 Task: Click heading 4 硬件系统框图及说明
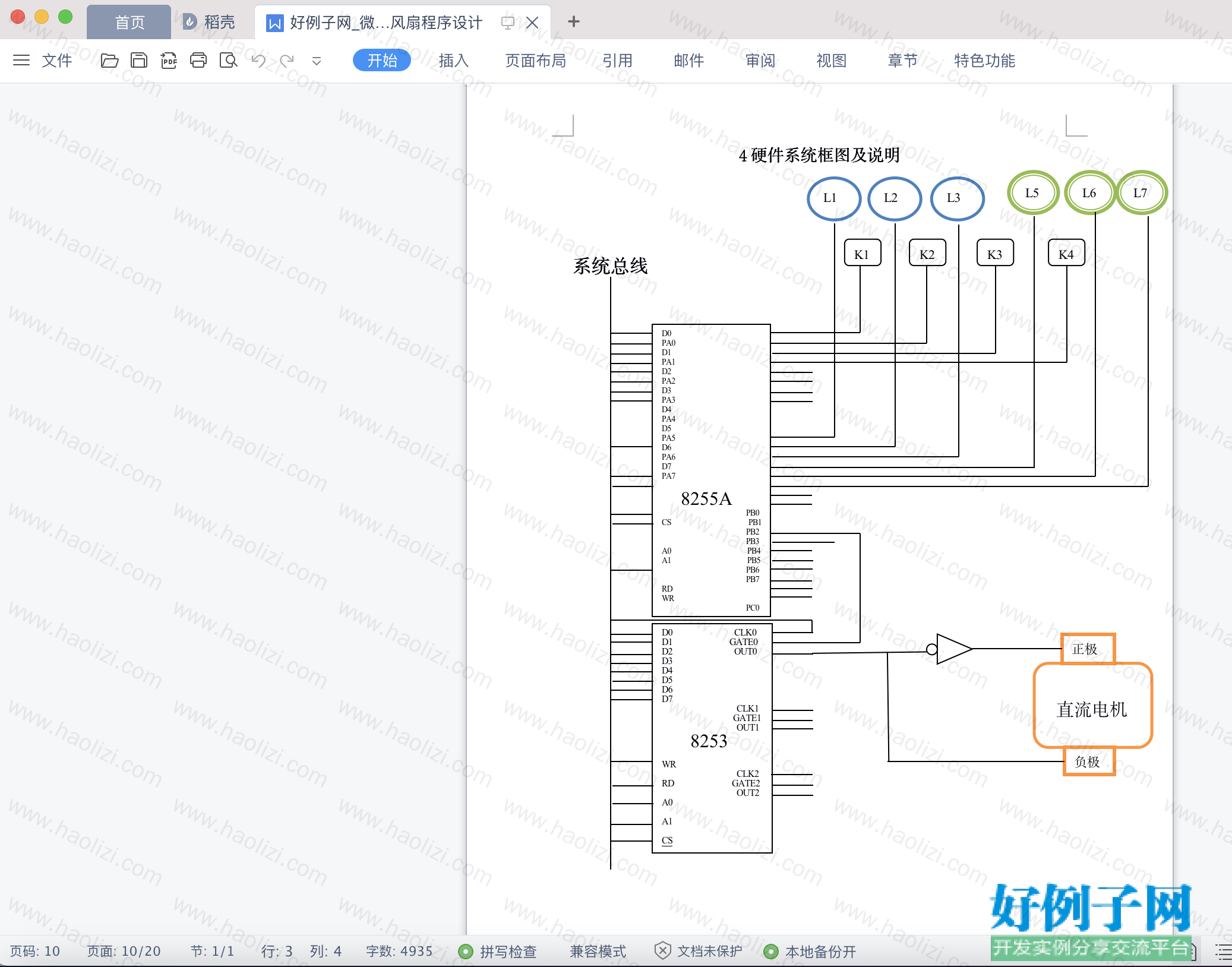[x=819, y=155]
